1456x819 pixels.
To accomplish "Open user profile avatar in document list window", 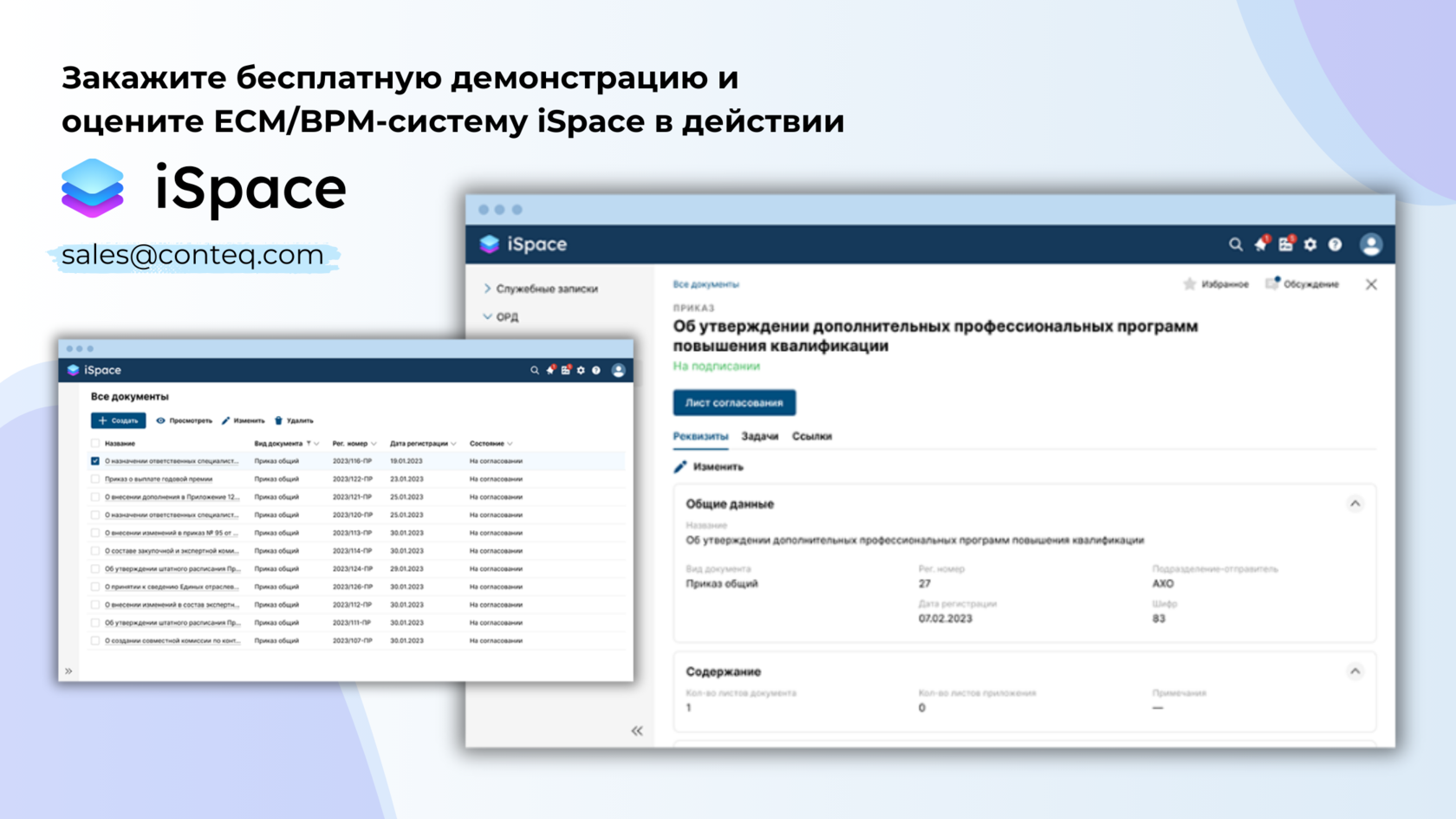I will click(619, 370).
